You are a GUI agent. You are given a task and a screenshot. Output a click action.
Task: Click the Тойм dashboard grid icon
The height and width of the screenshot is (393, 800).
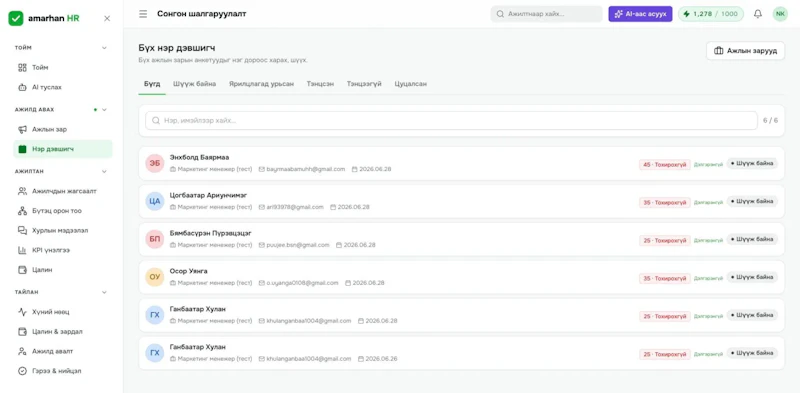click(22, 67)
